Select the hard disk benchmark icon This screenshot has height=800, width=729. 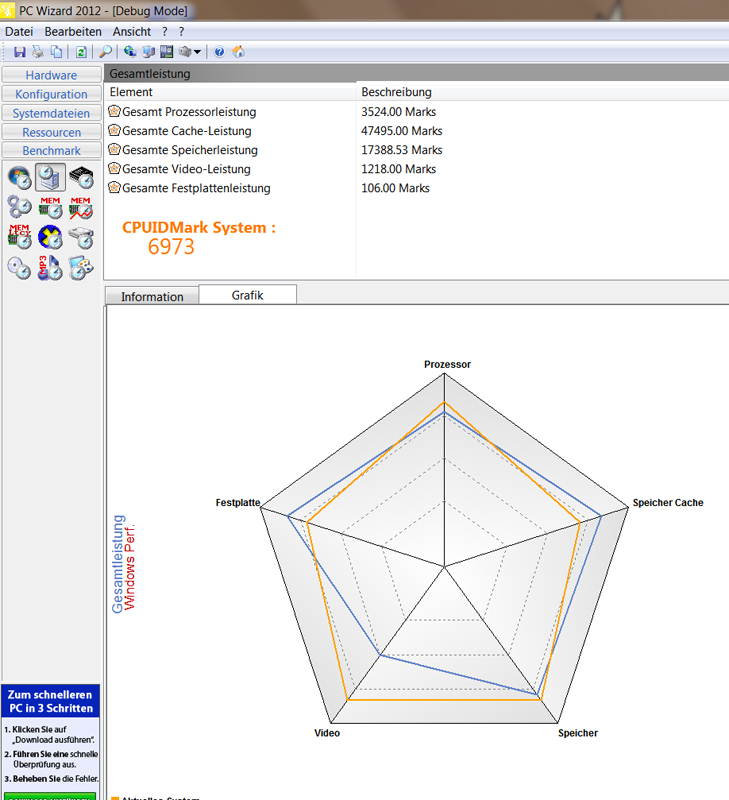pos(81,237)
